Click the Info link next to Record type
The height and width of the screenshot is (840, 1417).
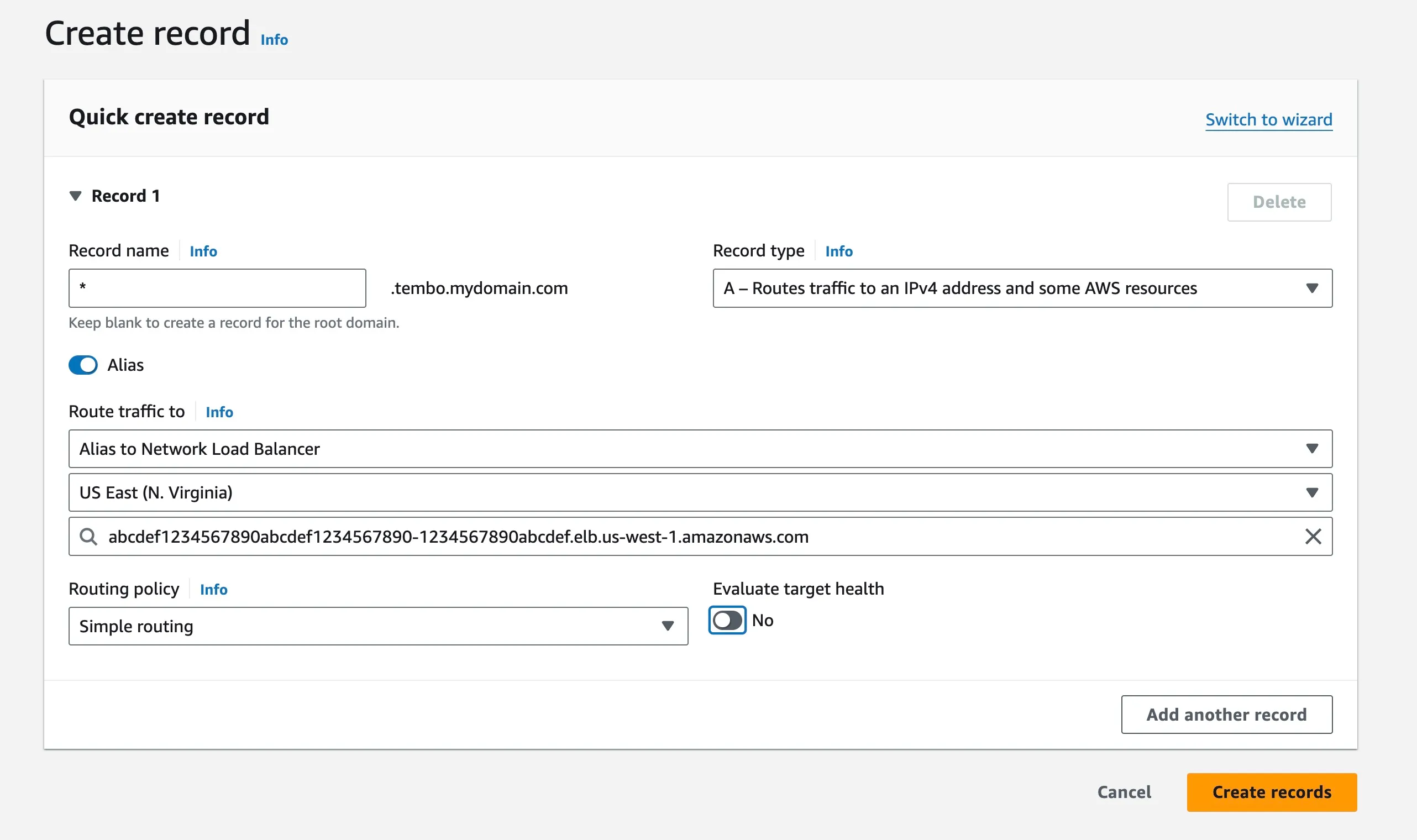pos(839,251)
